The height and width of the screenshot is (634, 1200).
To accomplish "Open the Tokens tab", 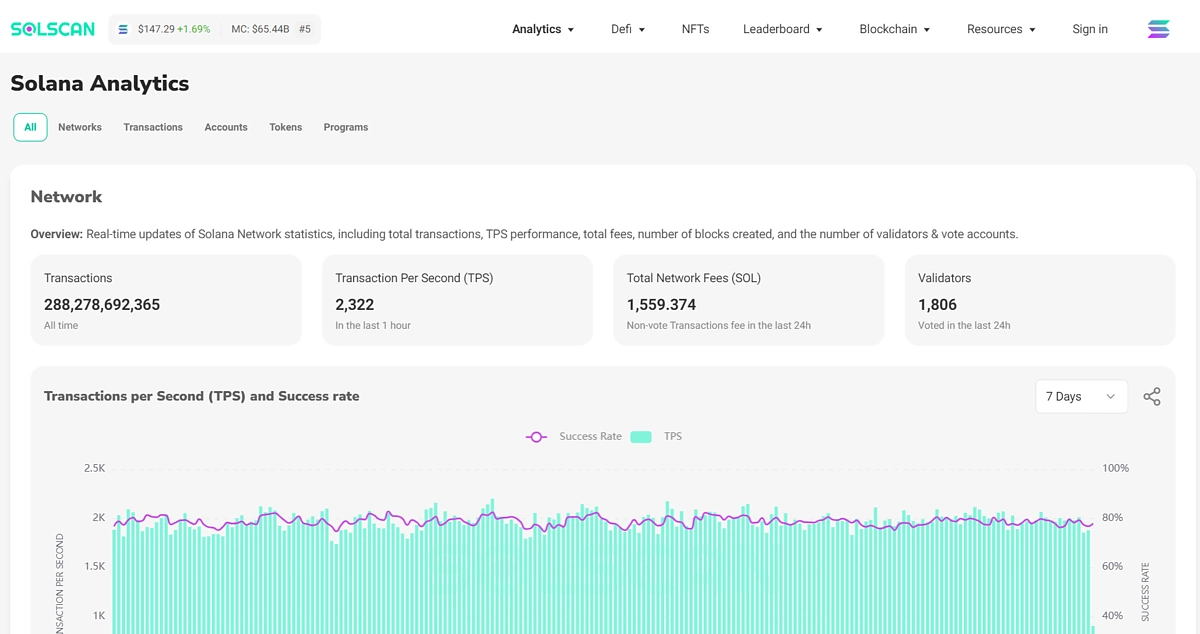I will (x=285, y=127).
